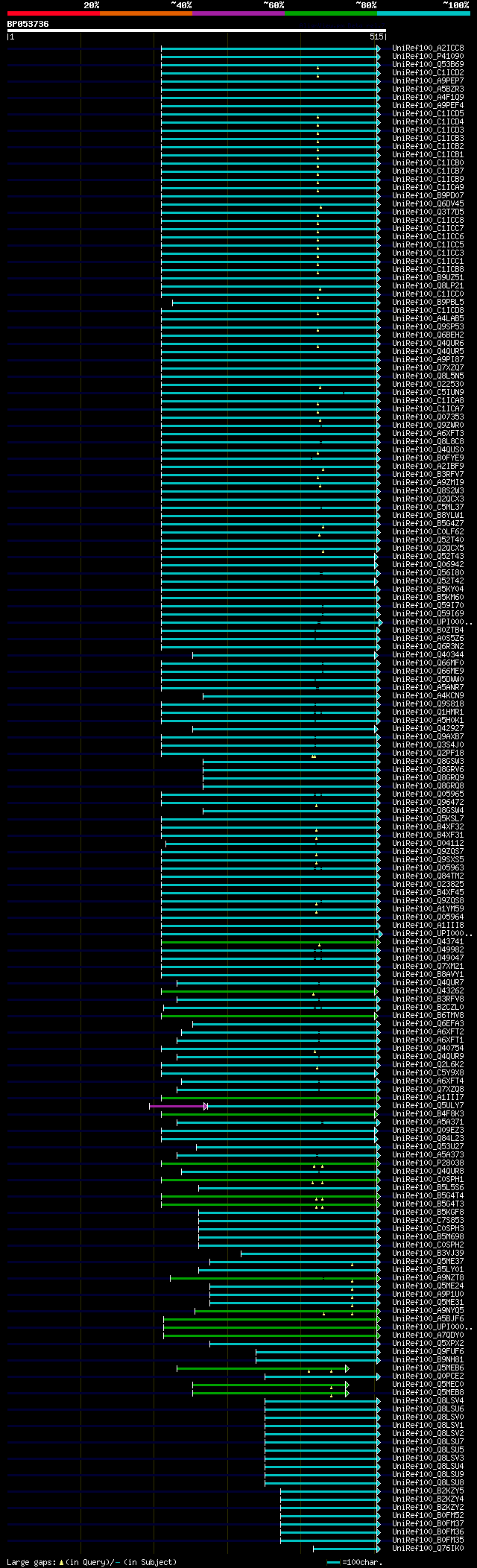Select the UniRef100_A9PI87 label
477x1568 pixels.
428,359
